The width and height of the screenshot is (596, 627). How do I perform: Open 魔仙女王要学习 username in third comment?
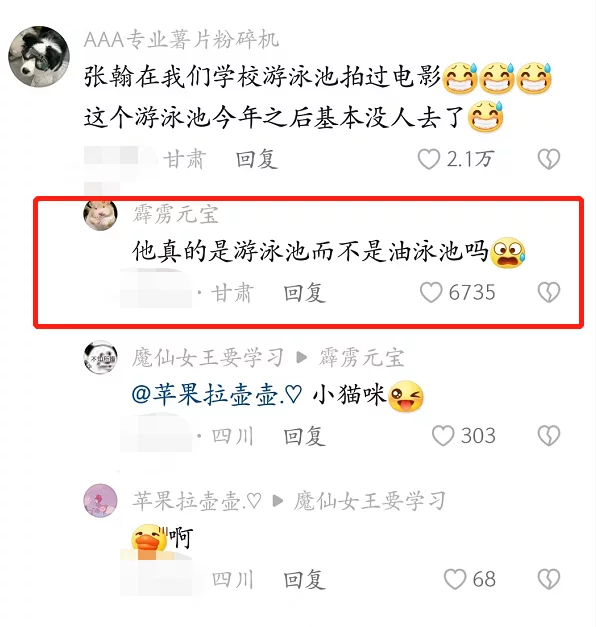point(208,357)
